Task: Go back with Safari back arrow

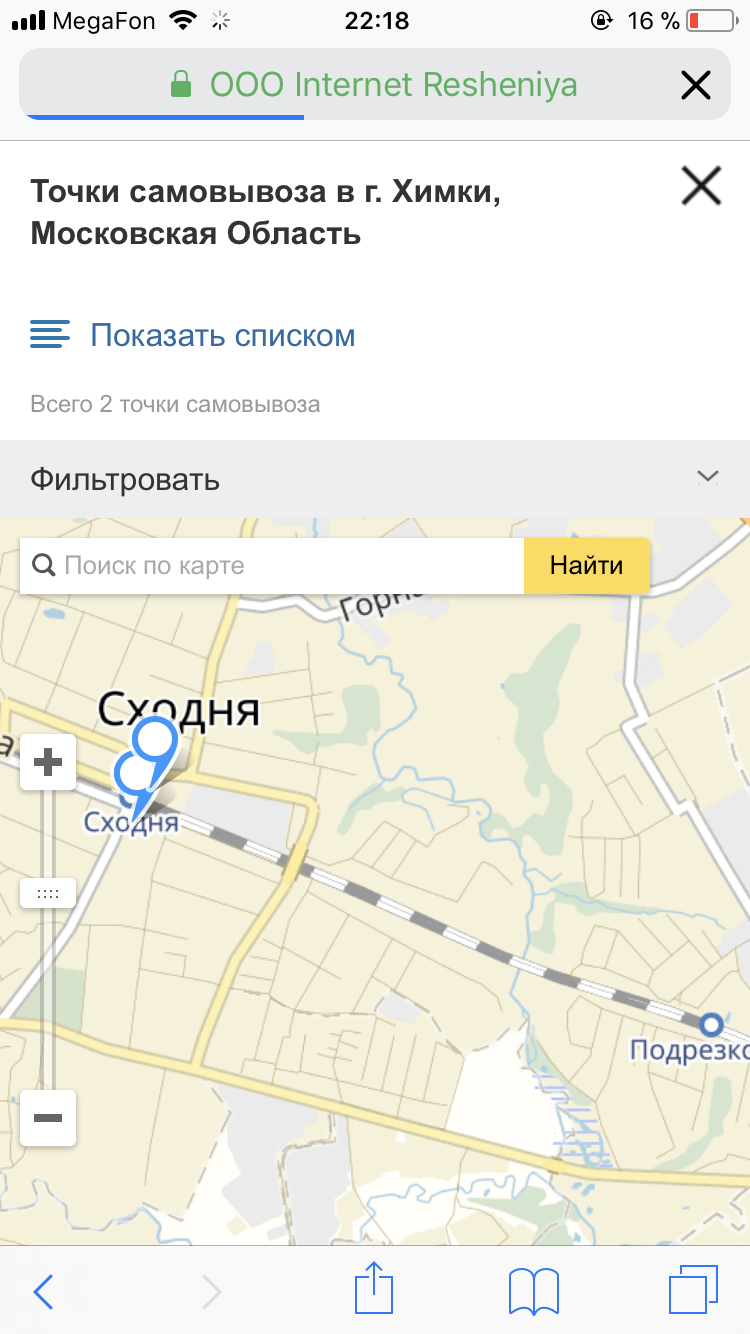Action: pos(44,1292)
